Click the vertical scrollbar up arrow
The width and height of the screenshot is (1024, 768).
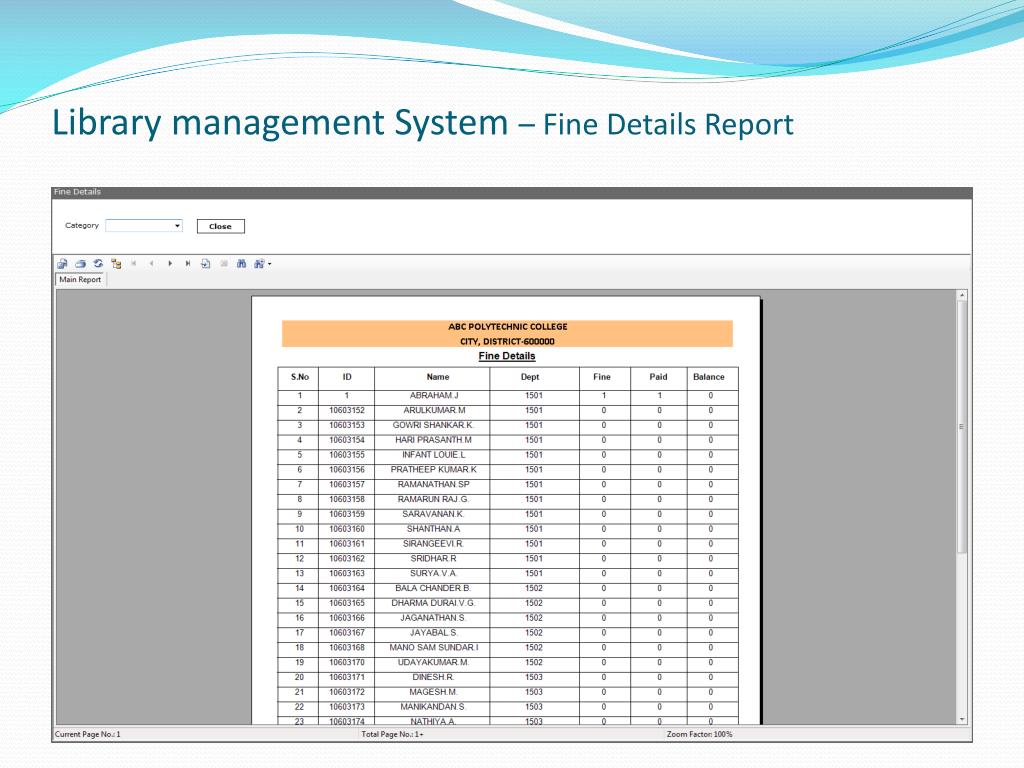tap(961, 296)
